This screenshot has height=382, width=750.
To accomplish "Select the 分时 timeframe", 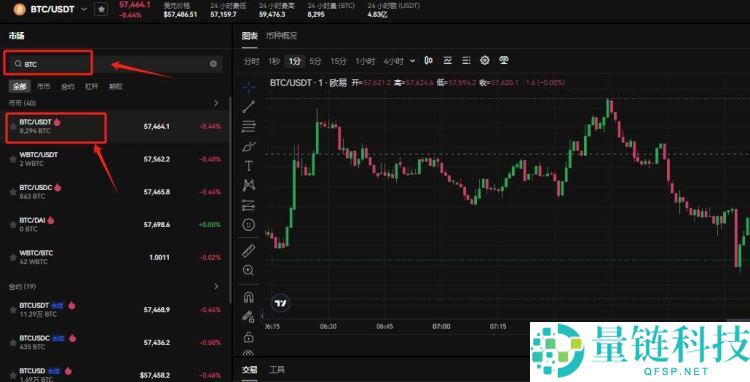I will [x=252, y=61].
